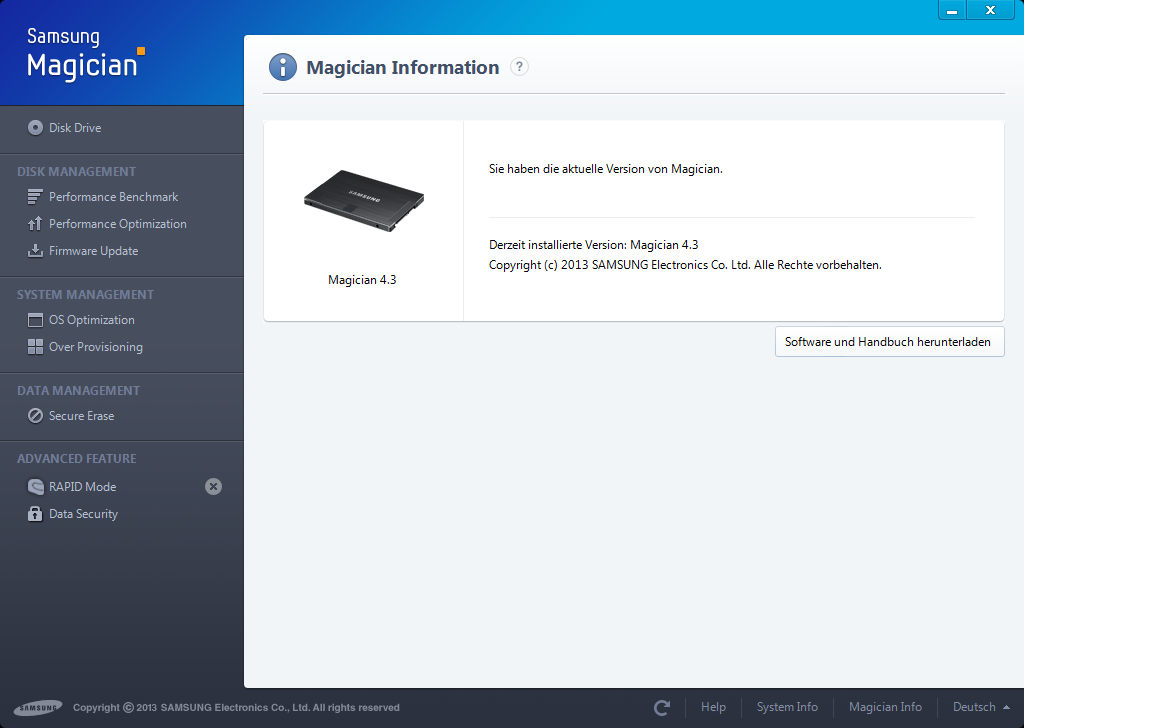Image resolution: width=1152 pixels, height=728 pixels.
Task: Go to Performance Optimization
Action: pyautogui.click(x=118, y=224)
